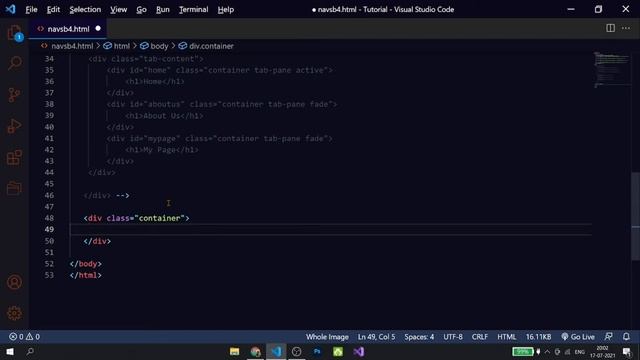640x360 pixels.
Task: Open the Extensions view
Action: (x=14, y=157)
